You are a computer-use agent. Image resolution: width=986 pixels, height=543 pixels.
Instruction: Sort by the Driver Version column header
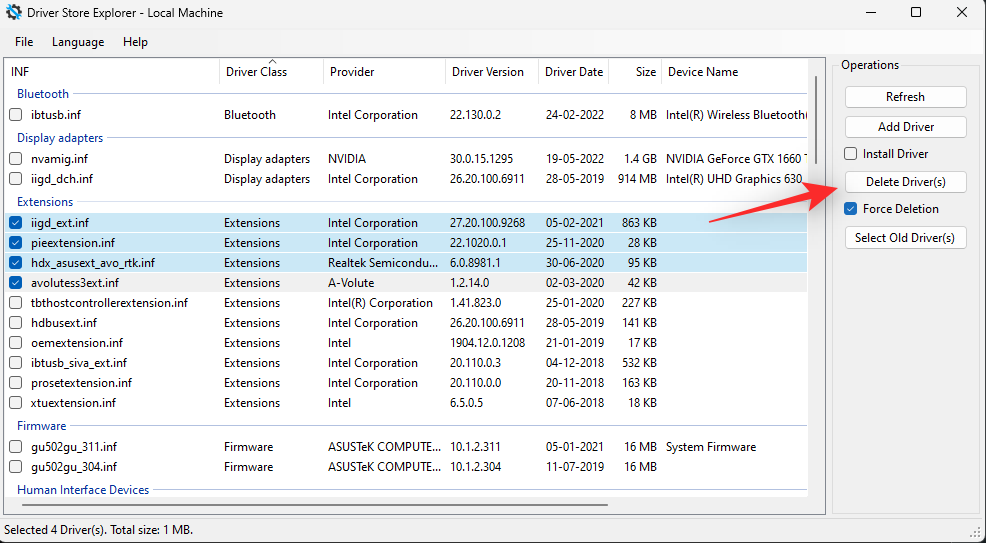[x=492, y=72]
